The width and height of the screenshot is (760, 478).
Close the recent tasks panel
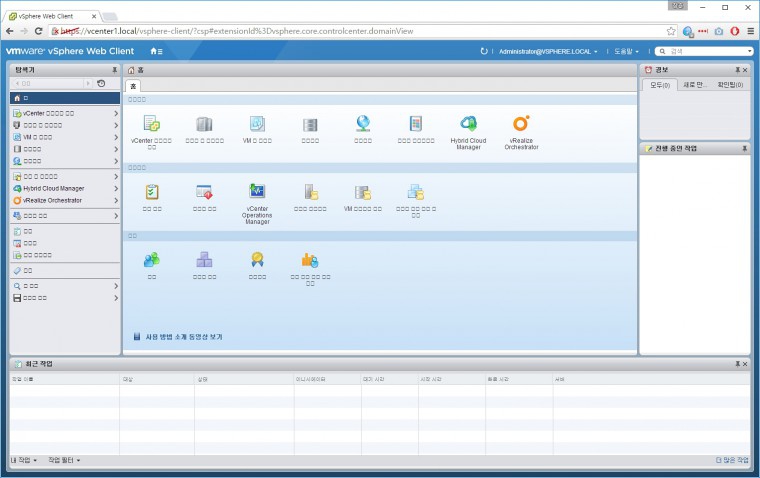[x=745, y=364]
